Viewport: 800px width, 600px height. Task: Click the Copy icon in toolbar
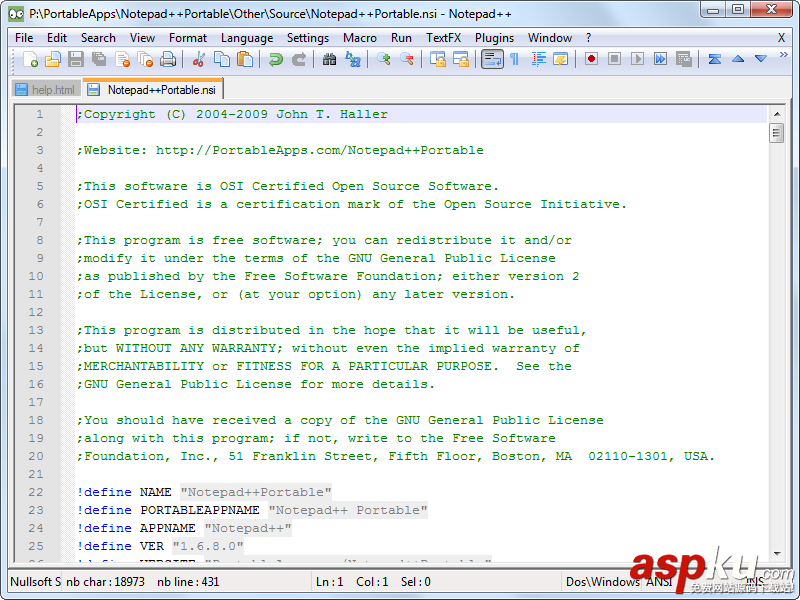[x=221, y=59]
